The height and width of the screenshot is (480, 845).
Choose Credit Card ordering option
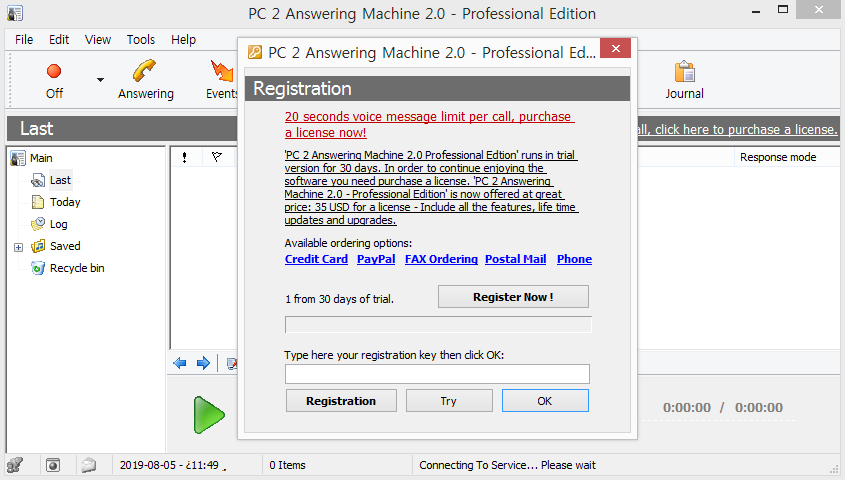316,259
